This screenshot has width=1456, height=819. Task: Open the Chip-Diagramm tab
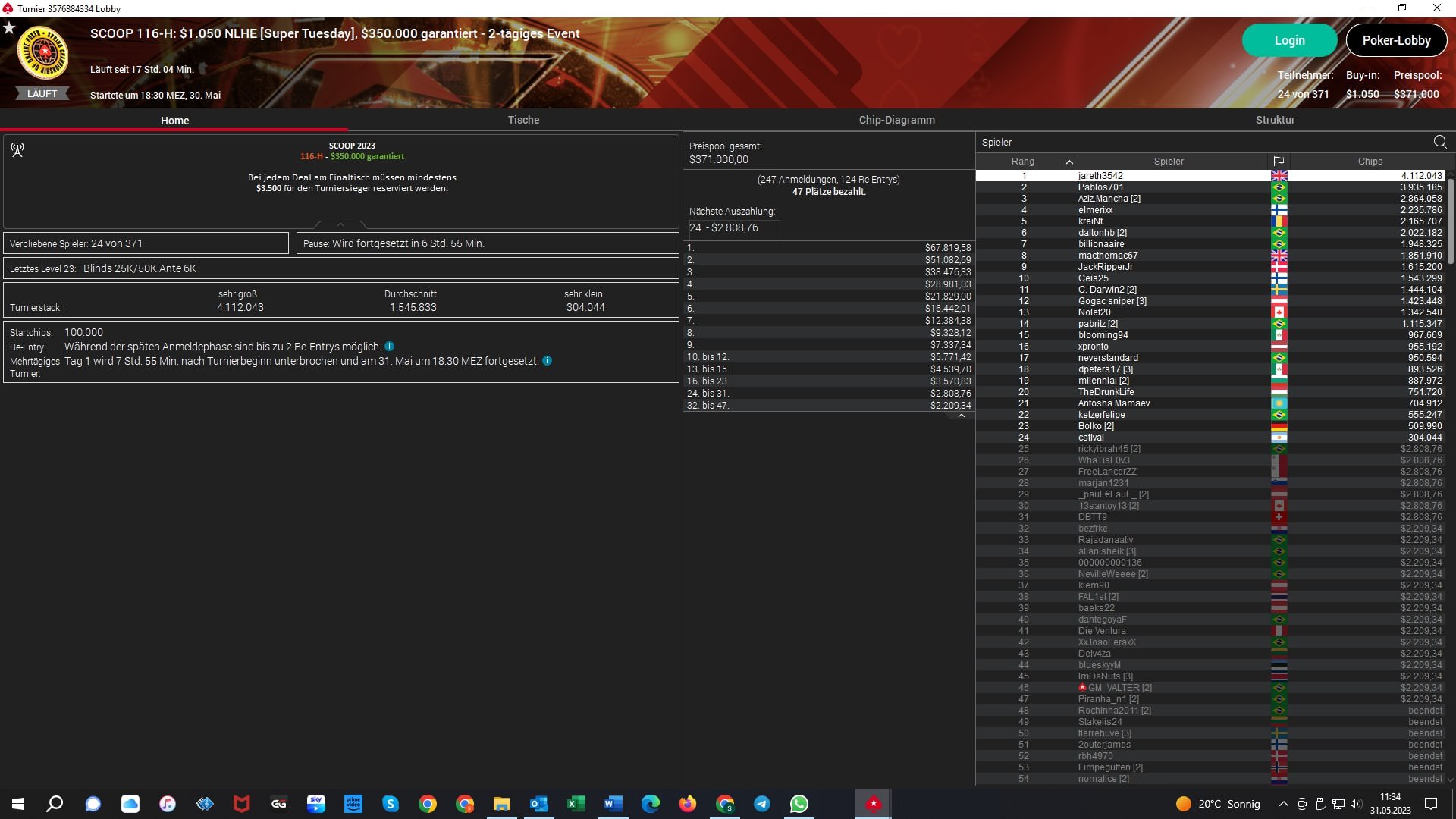(896, 120)
